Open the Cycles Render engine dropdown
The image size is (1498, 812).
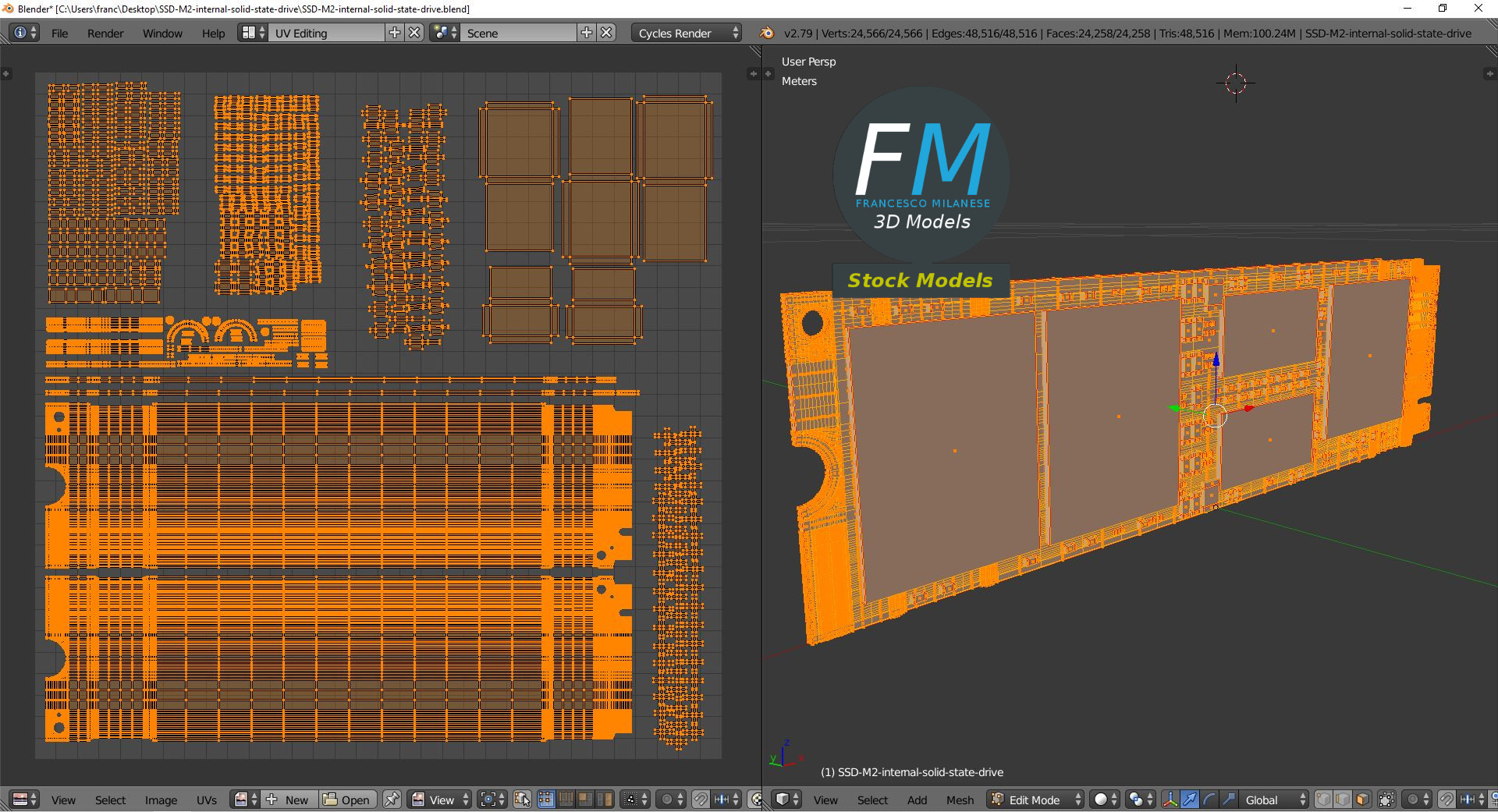pos(687,33)
